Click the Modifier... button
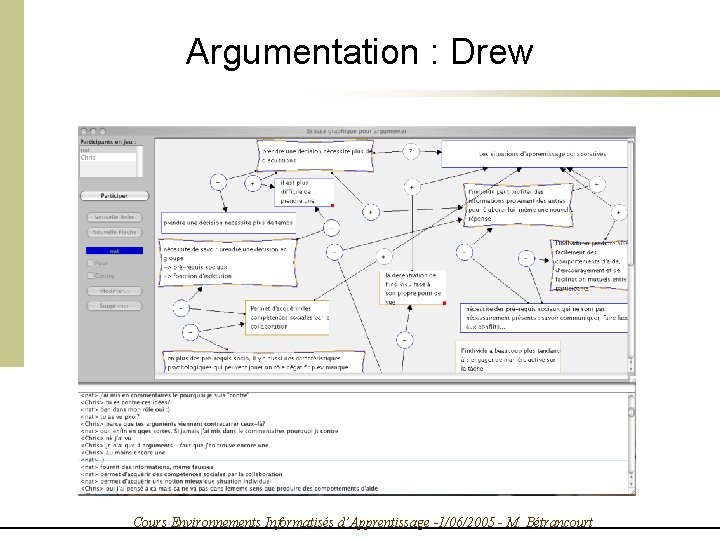 coord(114,291)
